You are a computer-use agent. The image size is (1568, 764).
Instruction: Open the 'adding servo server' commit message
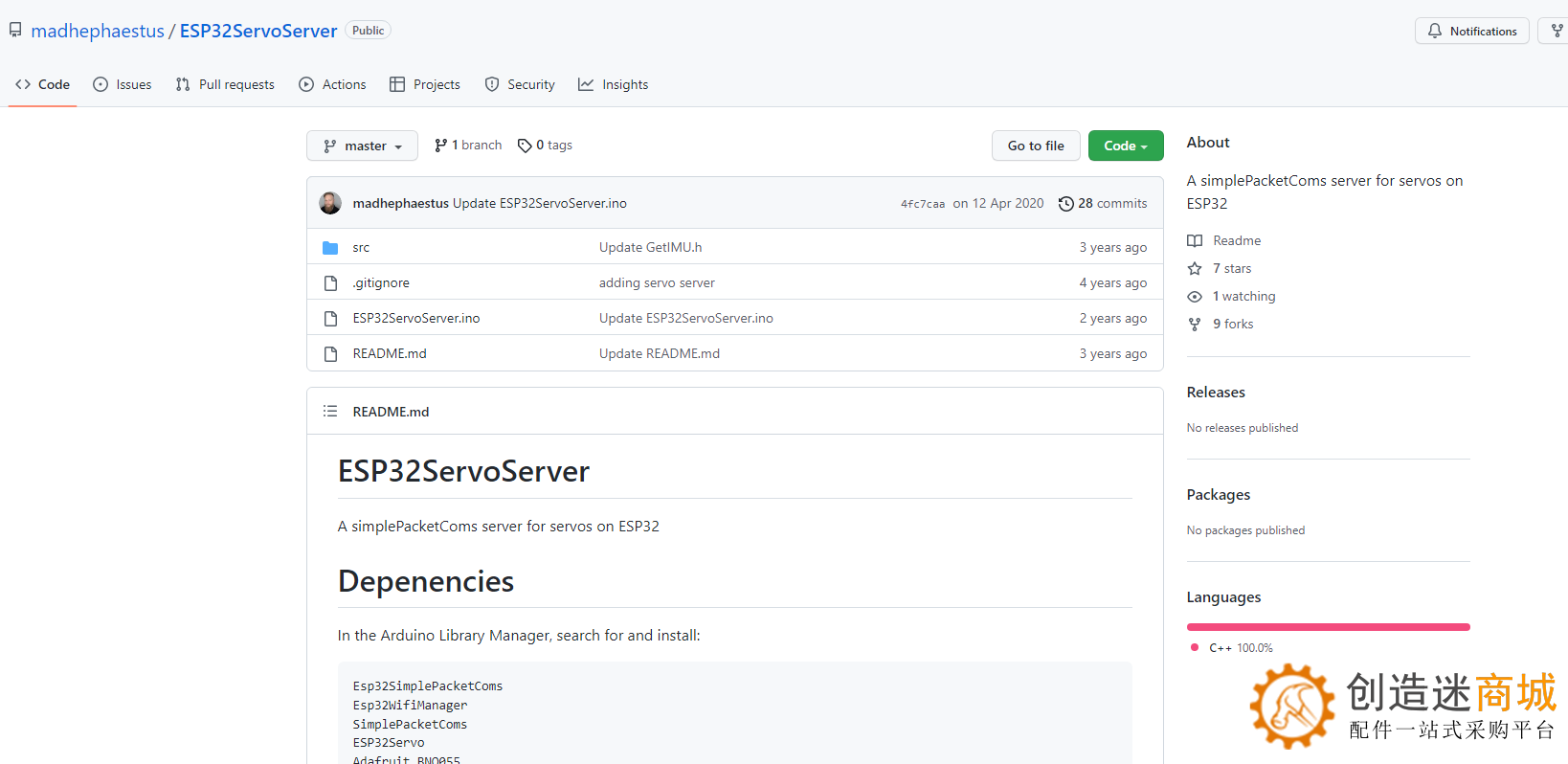point(657,282)
